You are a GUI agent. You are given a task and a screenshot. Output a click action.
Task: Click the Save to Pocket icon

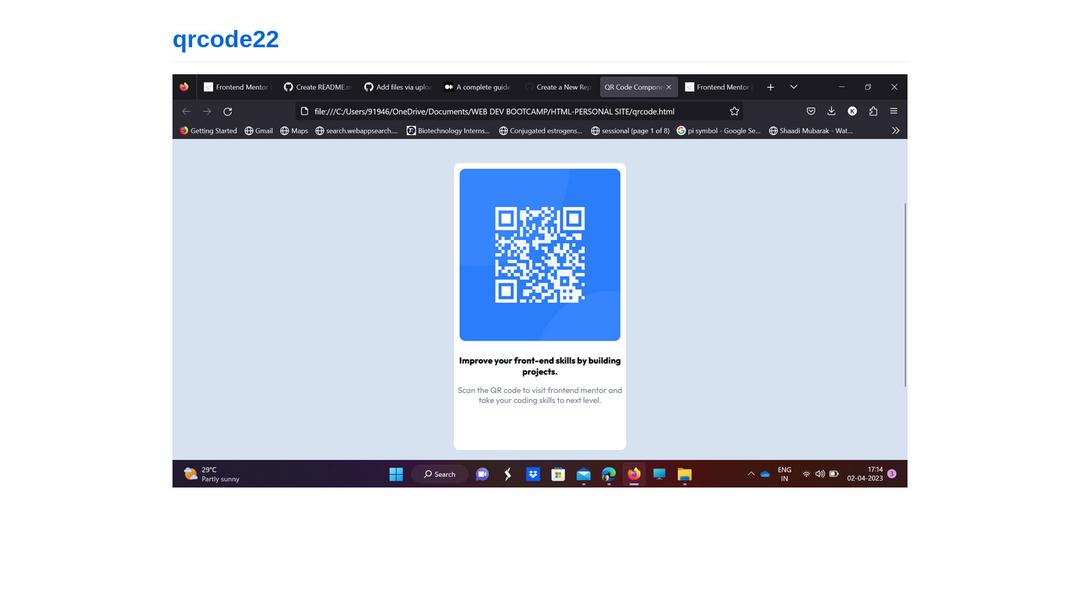click(811, 111)
